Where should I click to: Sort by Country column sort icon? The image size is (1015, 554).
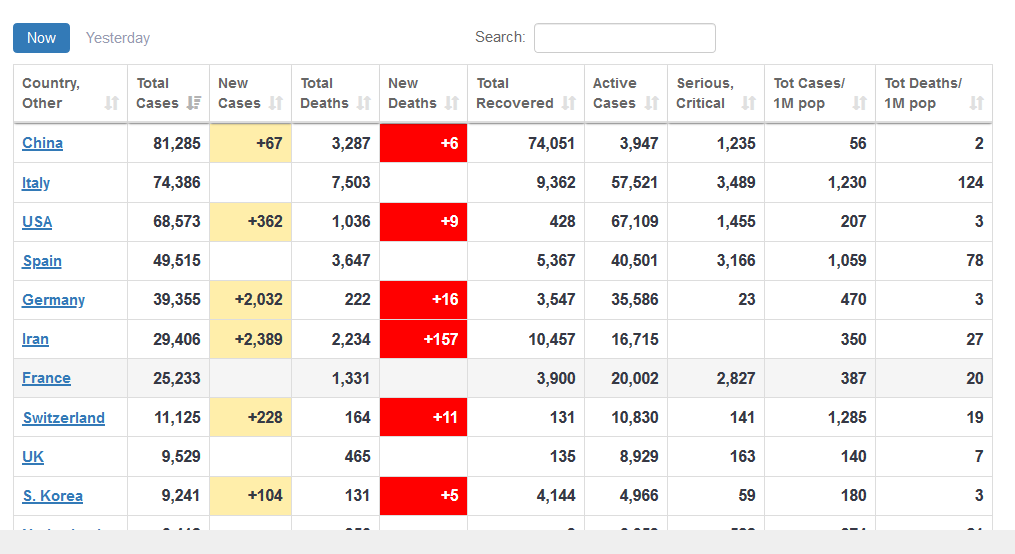point(112,103)
